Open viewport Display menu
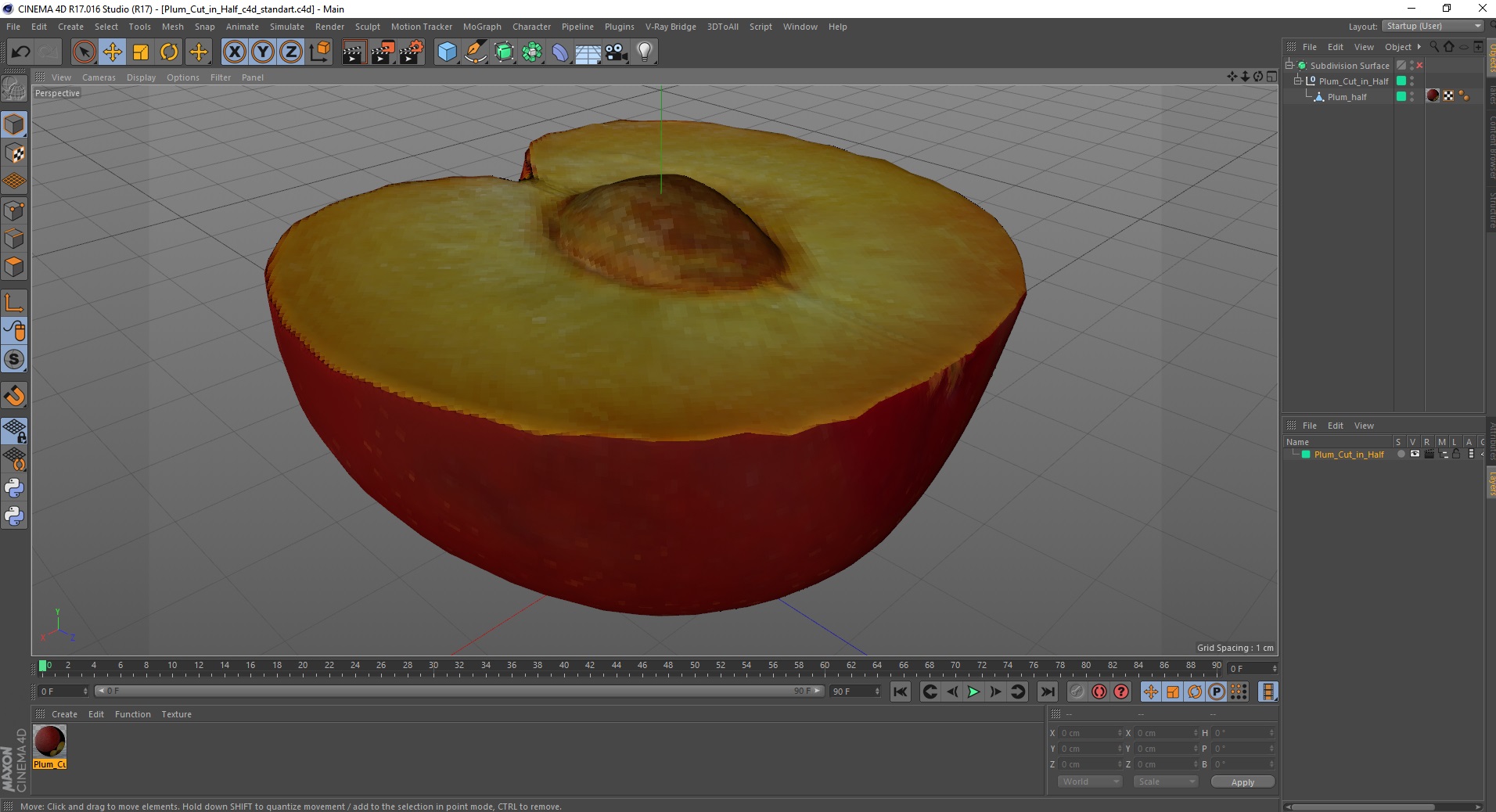 [x=141, y=77]
